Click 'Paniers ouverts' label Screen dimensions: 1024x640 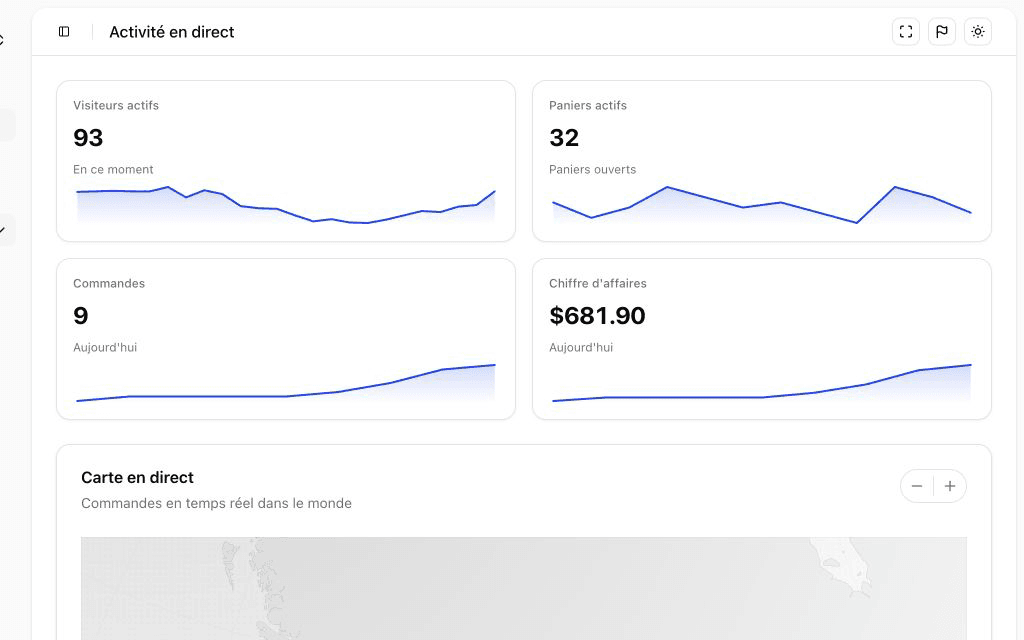(592, 169)
